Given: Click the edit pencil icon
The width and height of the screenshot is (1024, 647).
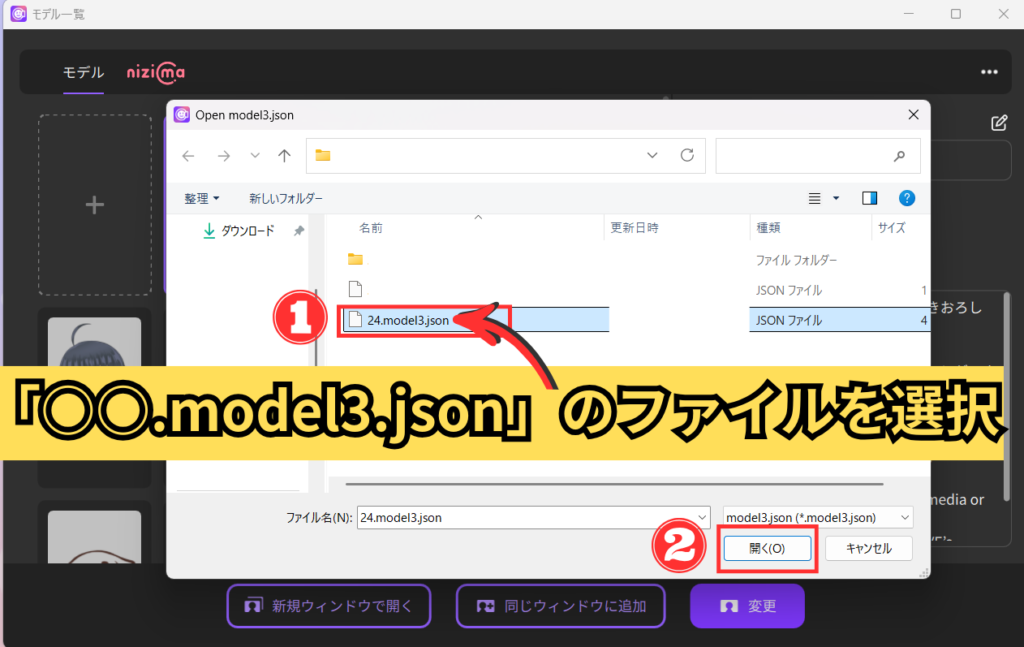Looking at the screenshot, I should point(998,123).
